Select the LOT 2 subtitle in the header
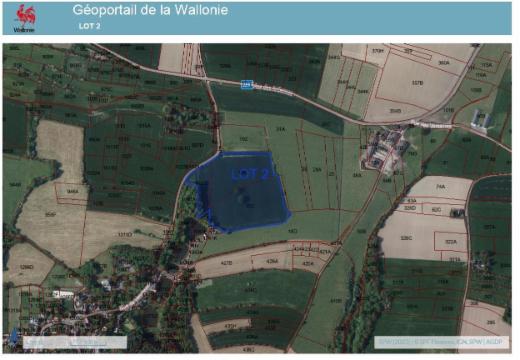This screenshot has height=360, width=520. pos(90,26)
